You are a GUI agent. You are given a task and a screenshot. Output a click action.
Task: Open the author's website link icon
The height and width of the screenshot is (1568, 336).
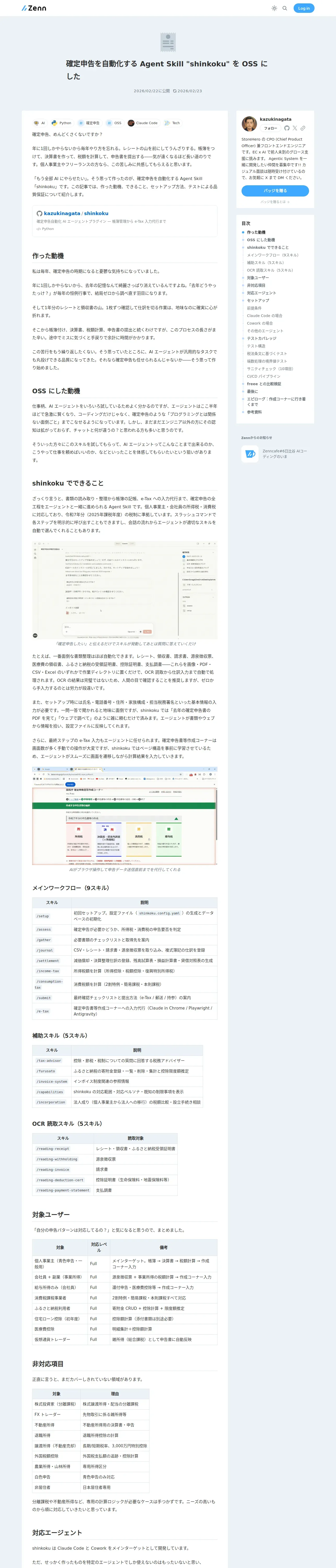click(x=303, y=128)
